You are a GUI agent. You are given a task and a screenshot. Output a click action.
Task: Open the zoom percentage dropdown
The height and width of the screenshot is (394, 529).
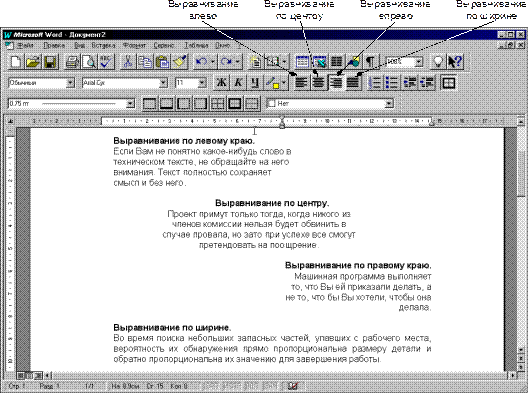click(419, 62)
